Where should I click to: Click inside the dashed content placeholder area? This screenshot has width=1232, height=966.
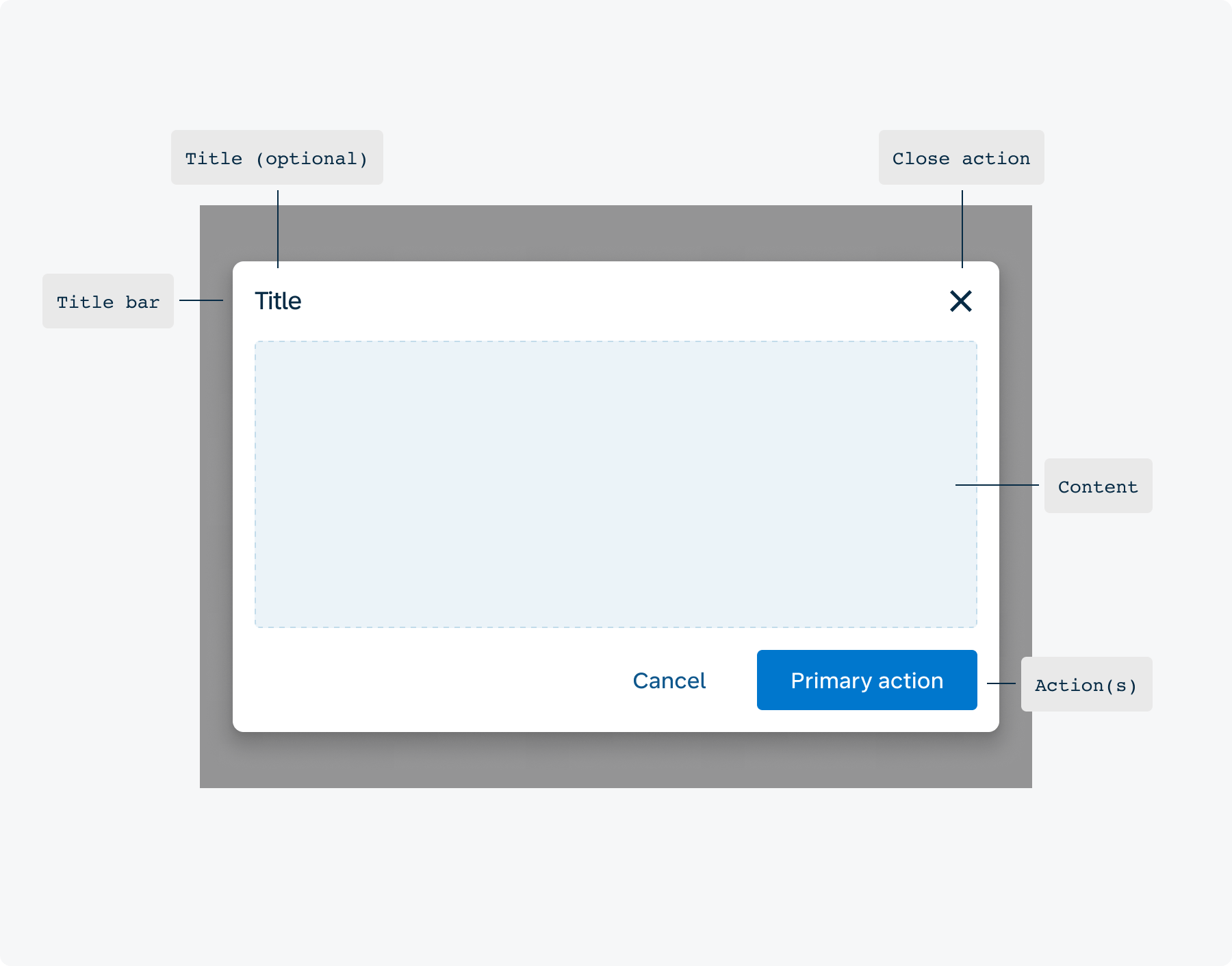coord(616,484)
